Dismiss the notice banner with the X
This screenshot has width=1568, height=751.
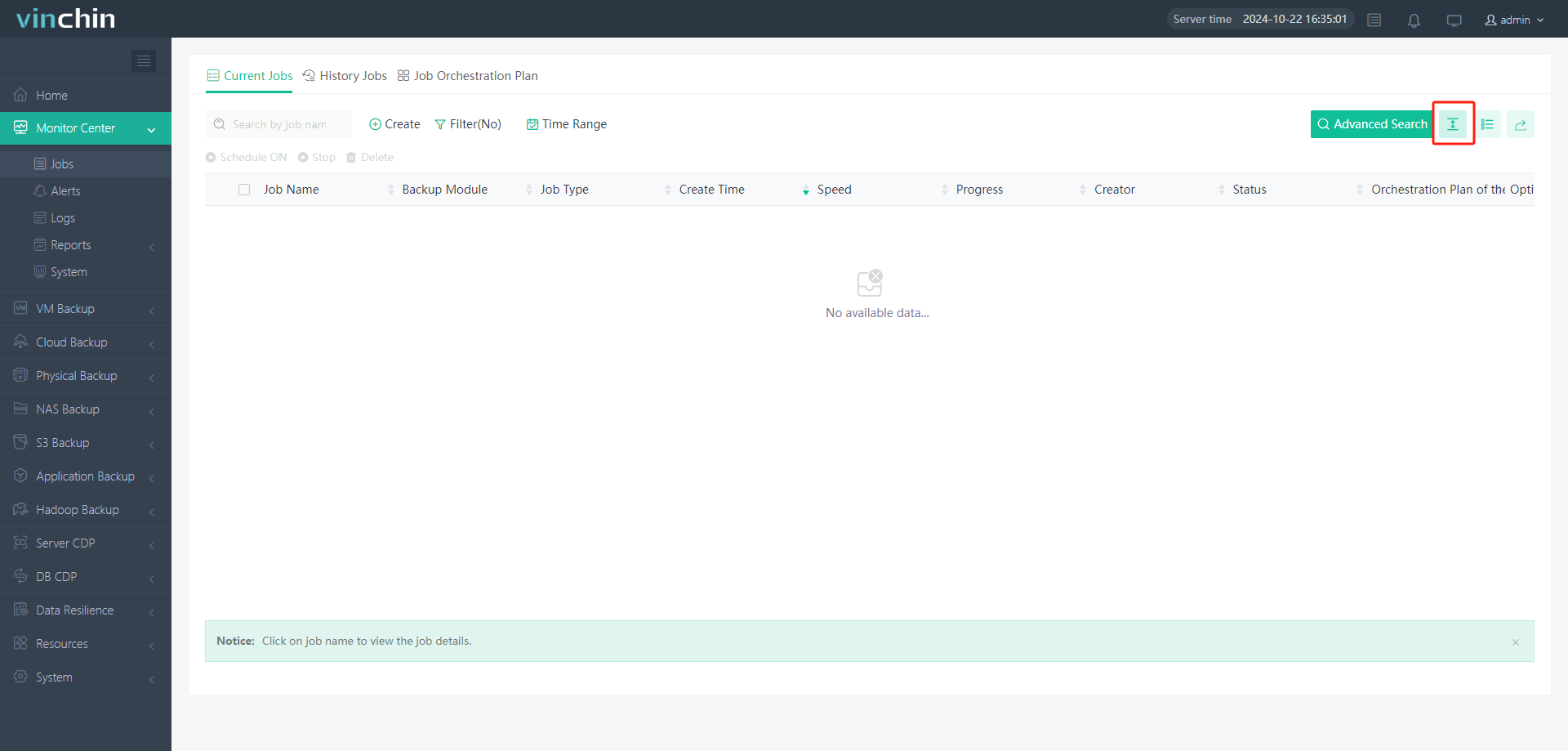(x=1515, y=642)
